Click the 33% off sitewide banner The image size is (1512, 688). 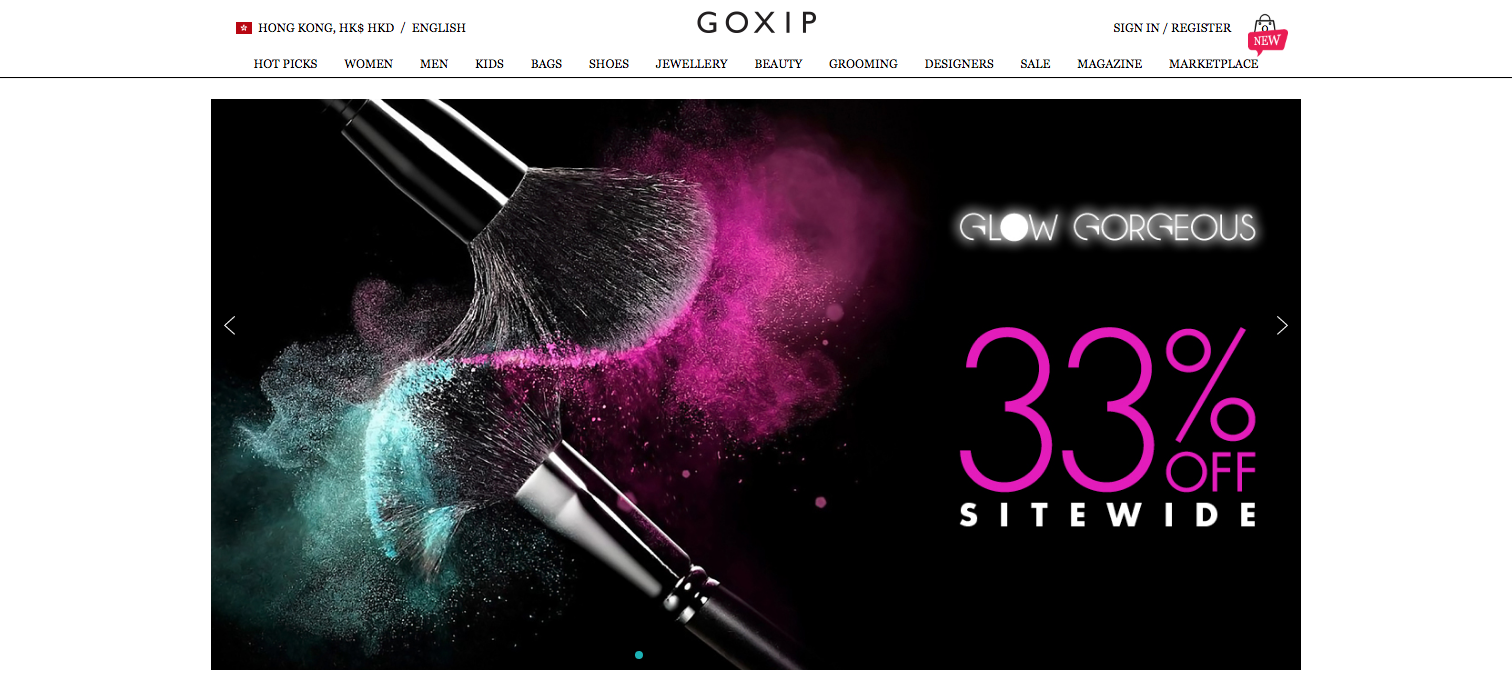[x=756, y=384]
